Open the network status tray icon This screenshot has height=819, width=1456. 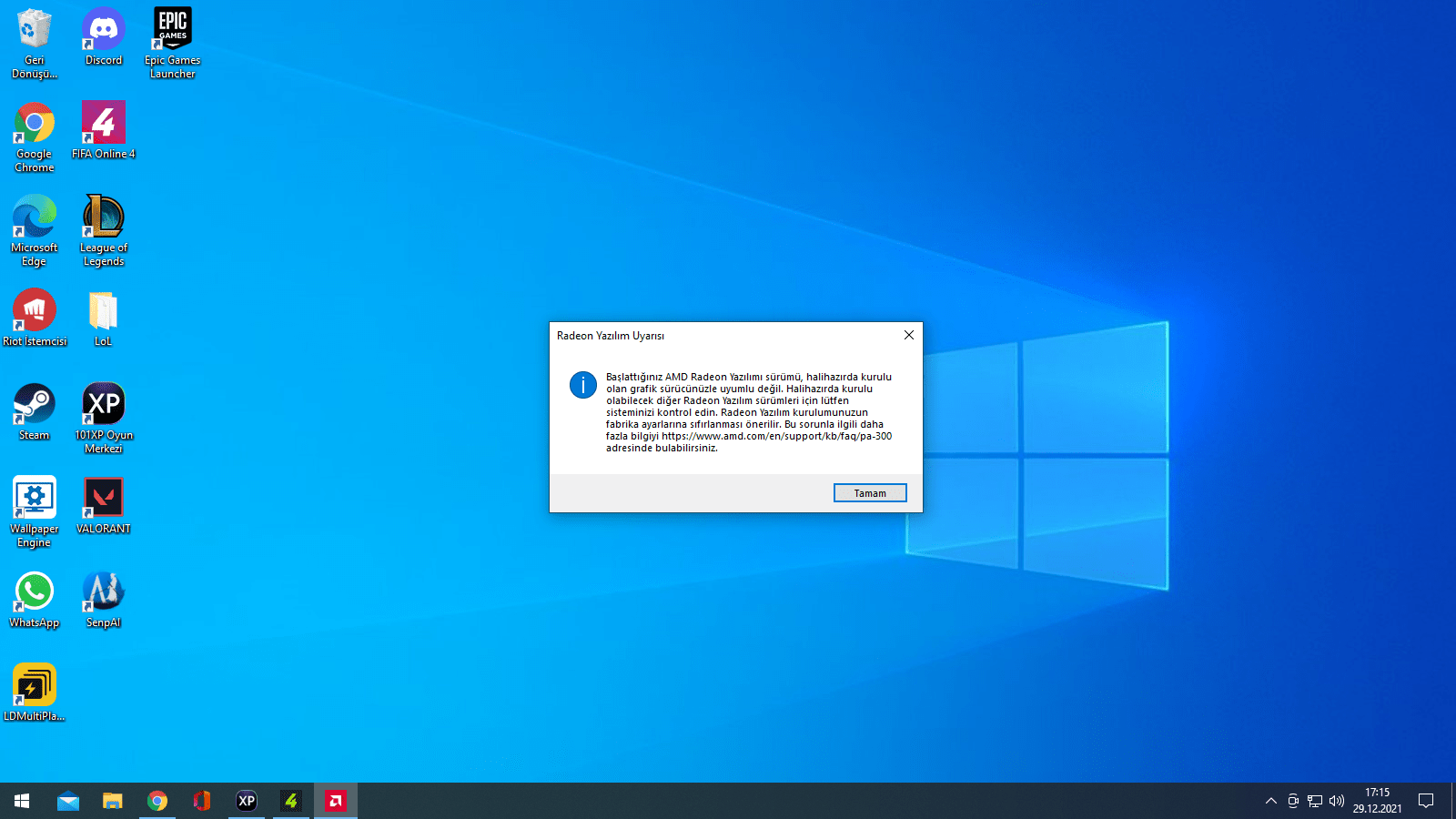click(x=1315, y=801)
